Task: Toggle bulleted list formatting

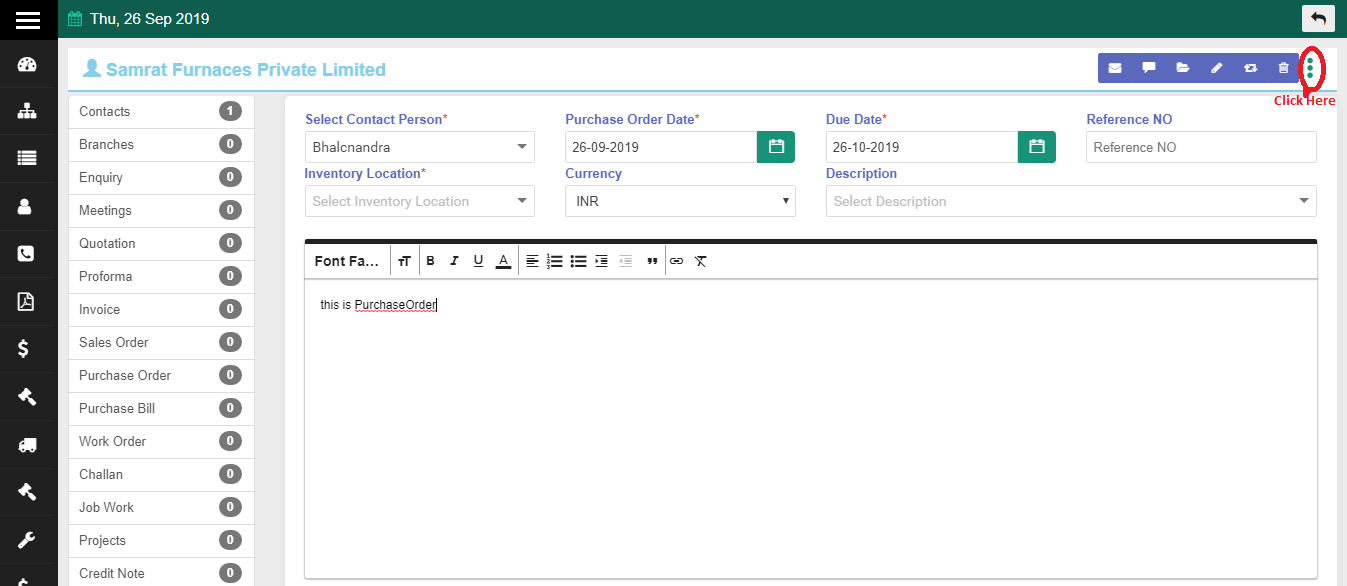Action: (x=578, y=261)
